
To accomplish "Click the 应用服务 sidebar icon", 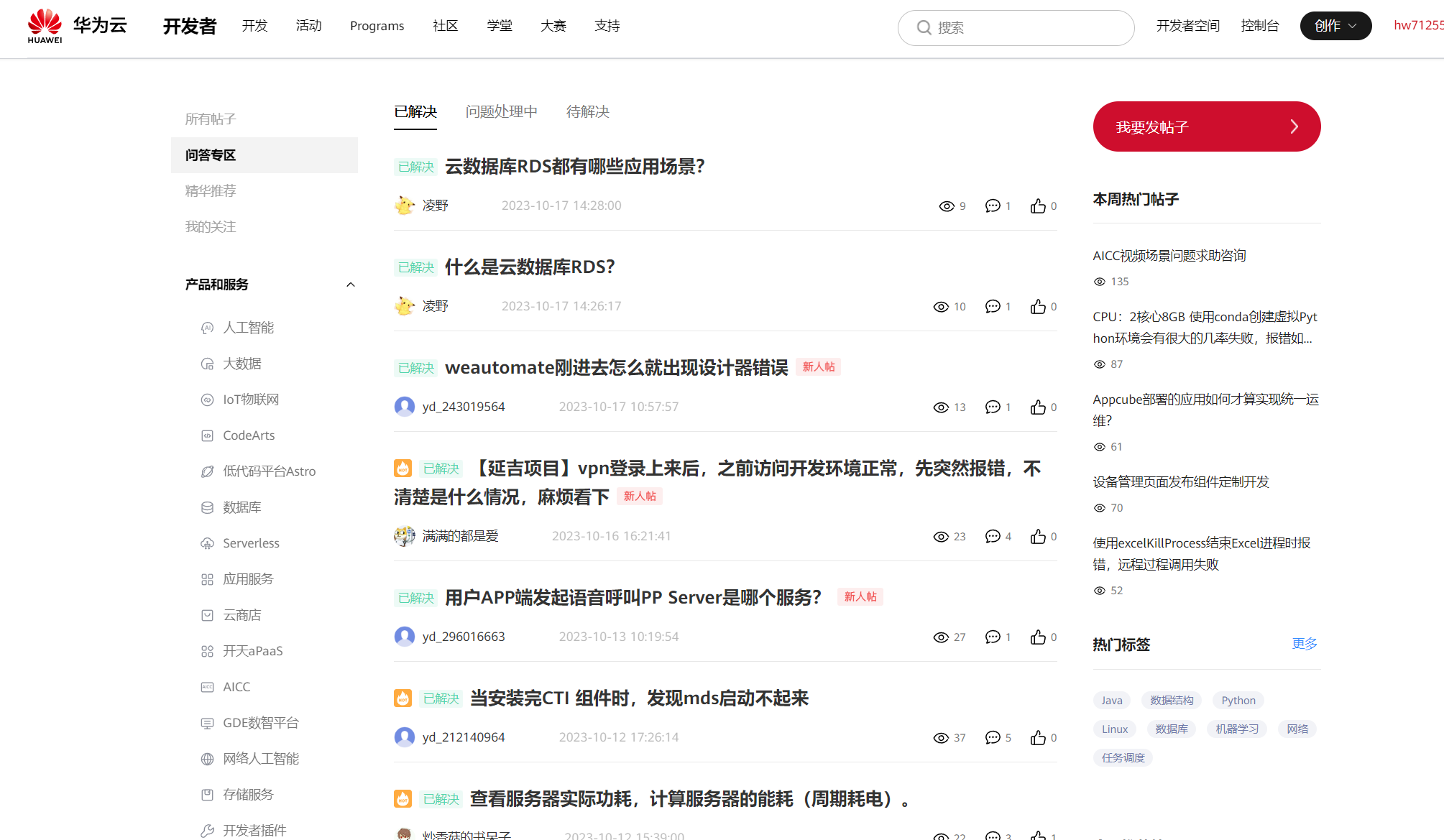I will 207,579.
